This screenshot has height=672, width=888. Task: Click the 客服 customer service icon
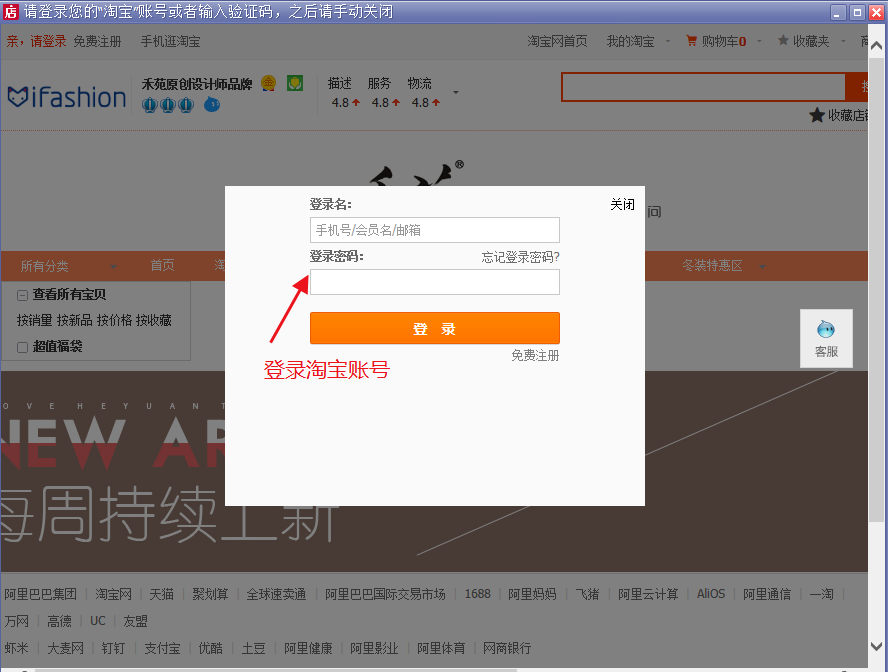point(826,330)
